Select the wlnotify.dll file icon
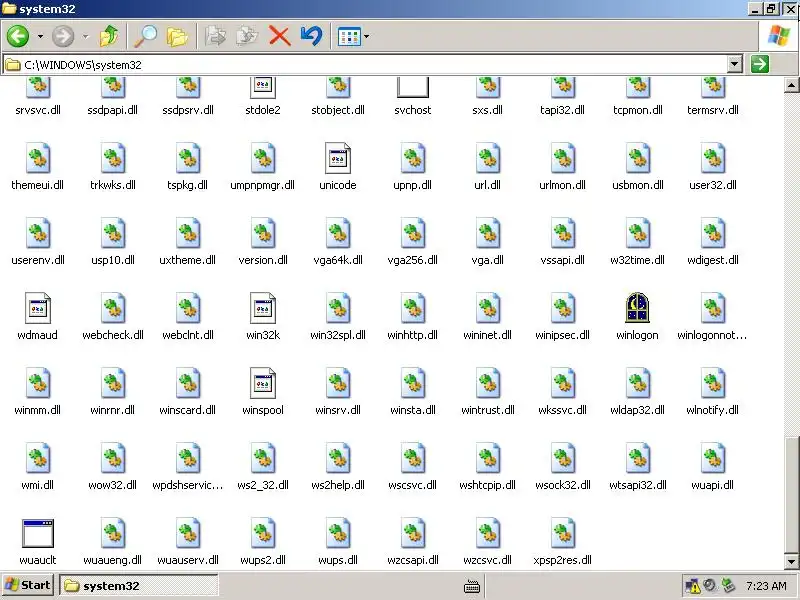Image resolution: width=800 pixels, height=600 pixels. click(x=713, y=383)
